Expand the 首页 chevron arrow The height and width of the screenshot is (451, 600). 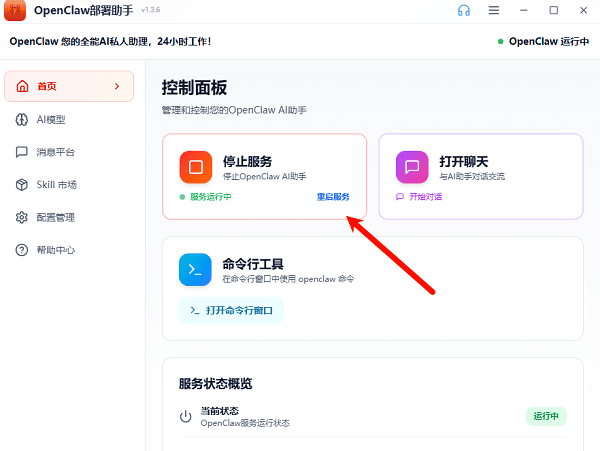tap(117, 87)
